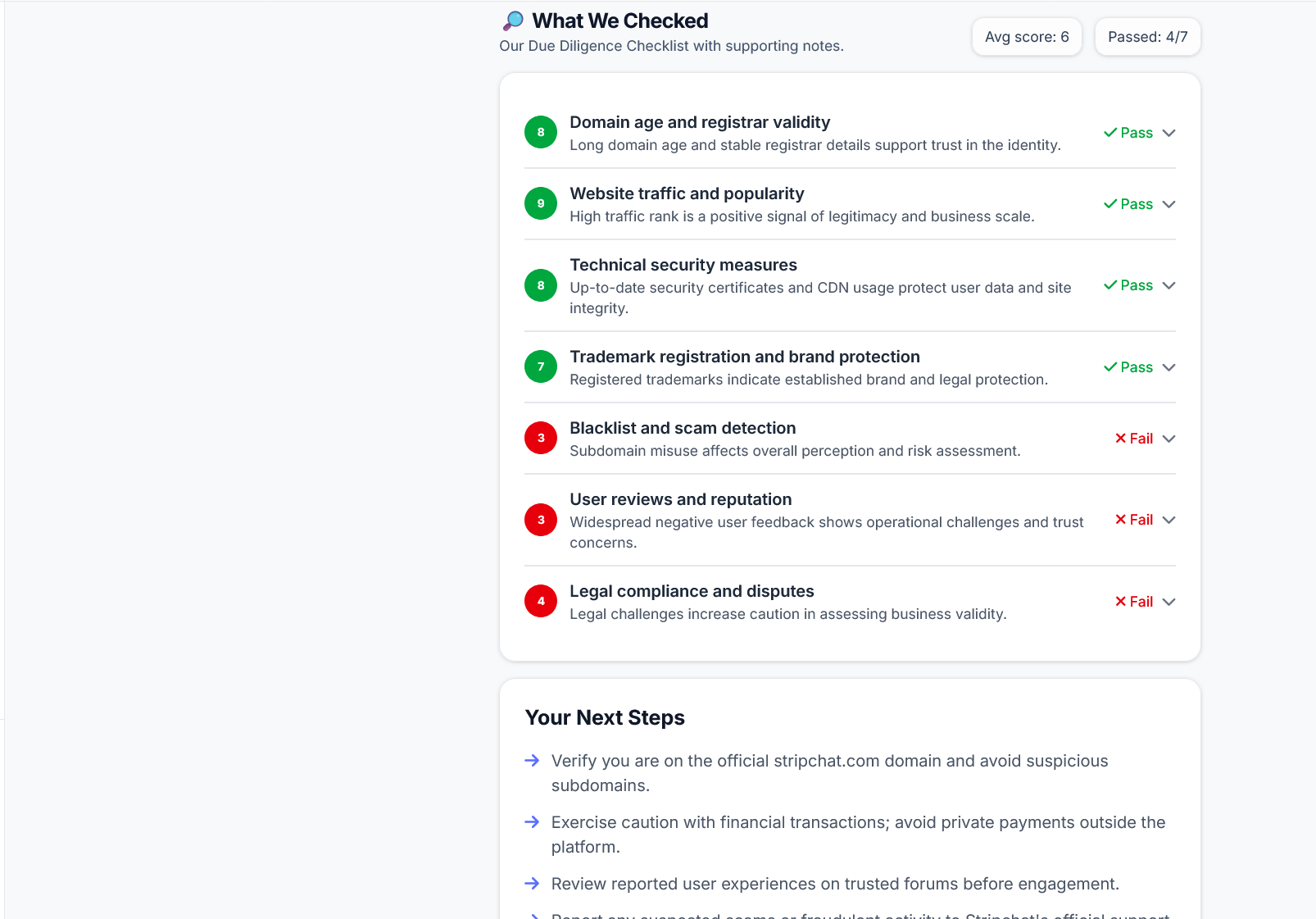Click the "Passed: 4/7" badge
1316x919 pixels.
[x=1147, y=36]
